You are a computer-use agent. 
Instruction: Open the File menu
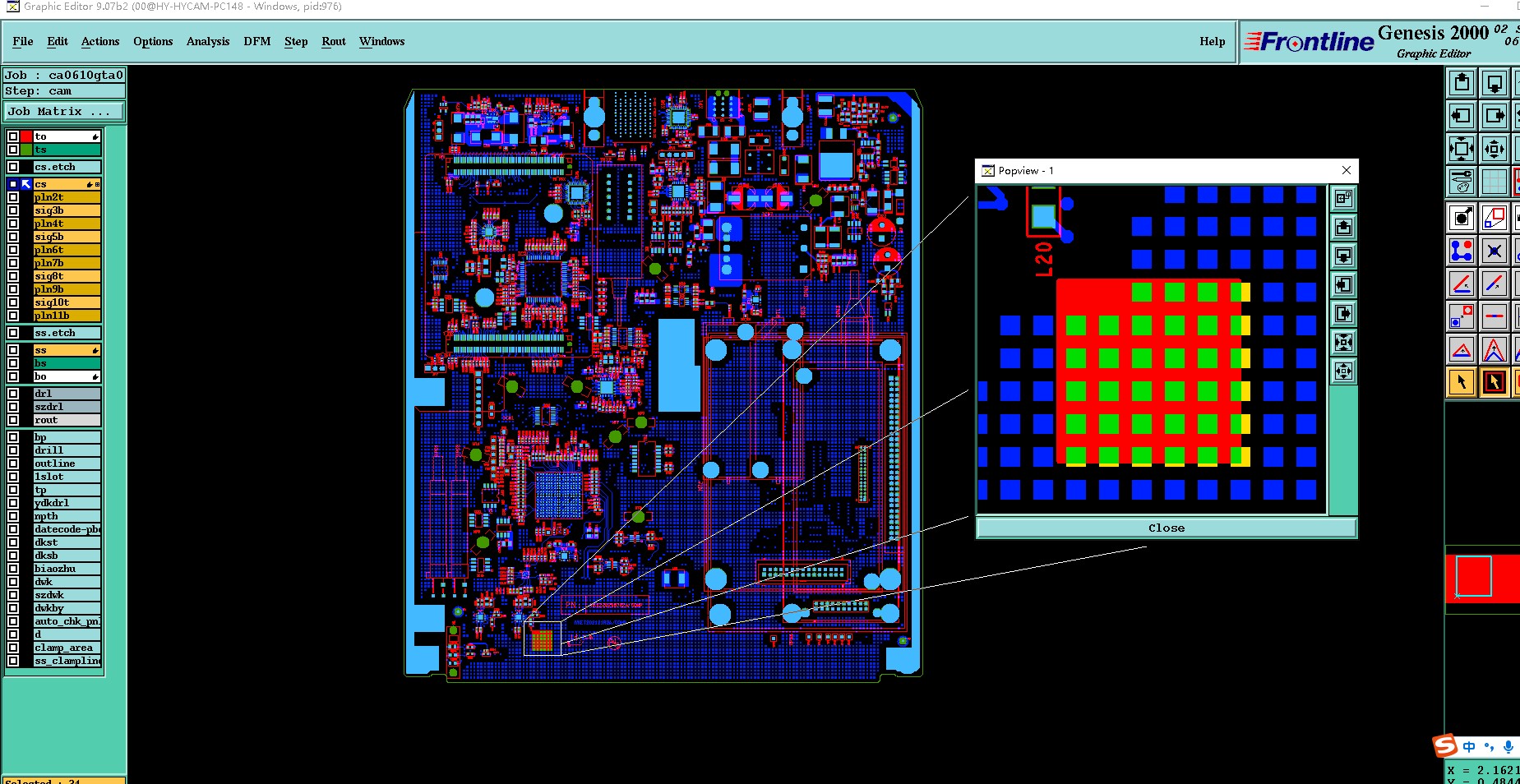coord(23,41)
